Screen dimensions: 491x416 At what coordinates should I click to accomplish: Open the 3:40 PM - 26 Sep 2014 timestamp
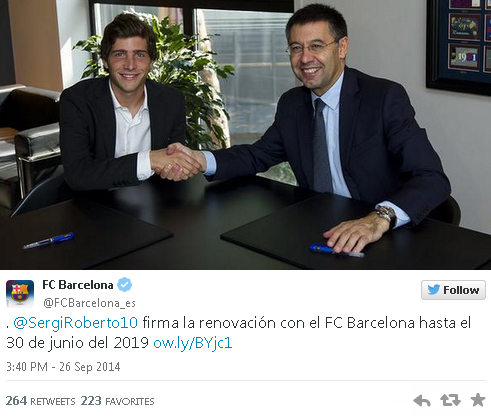point(63,367)
